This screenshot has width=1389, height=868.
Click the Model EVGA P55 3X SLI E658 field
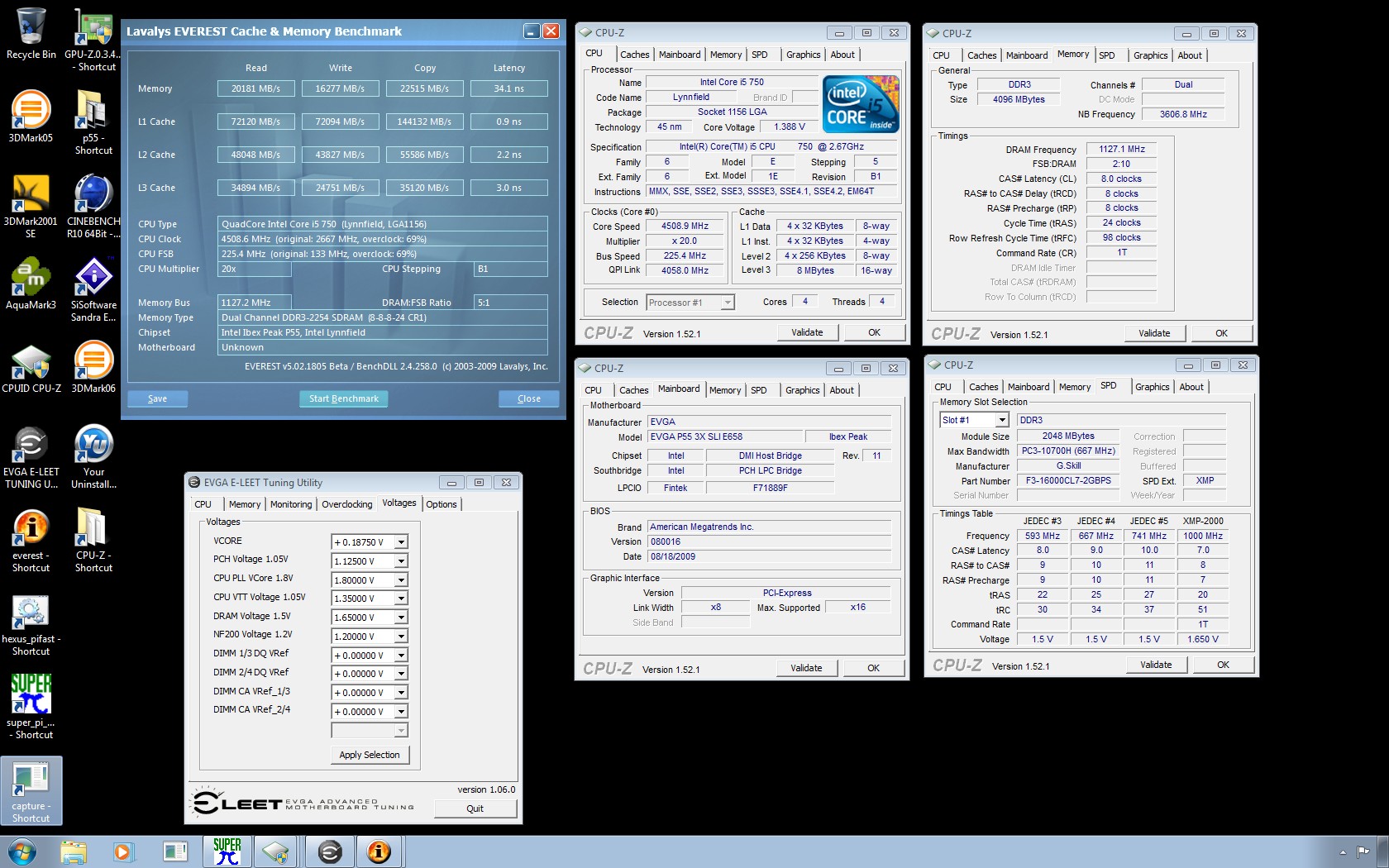[725, 436]
